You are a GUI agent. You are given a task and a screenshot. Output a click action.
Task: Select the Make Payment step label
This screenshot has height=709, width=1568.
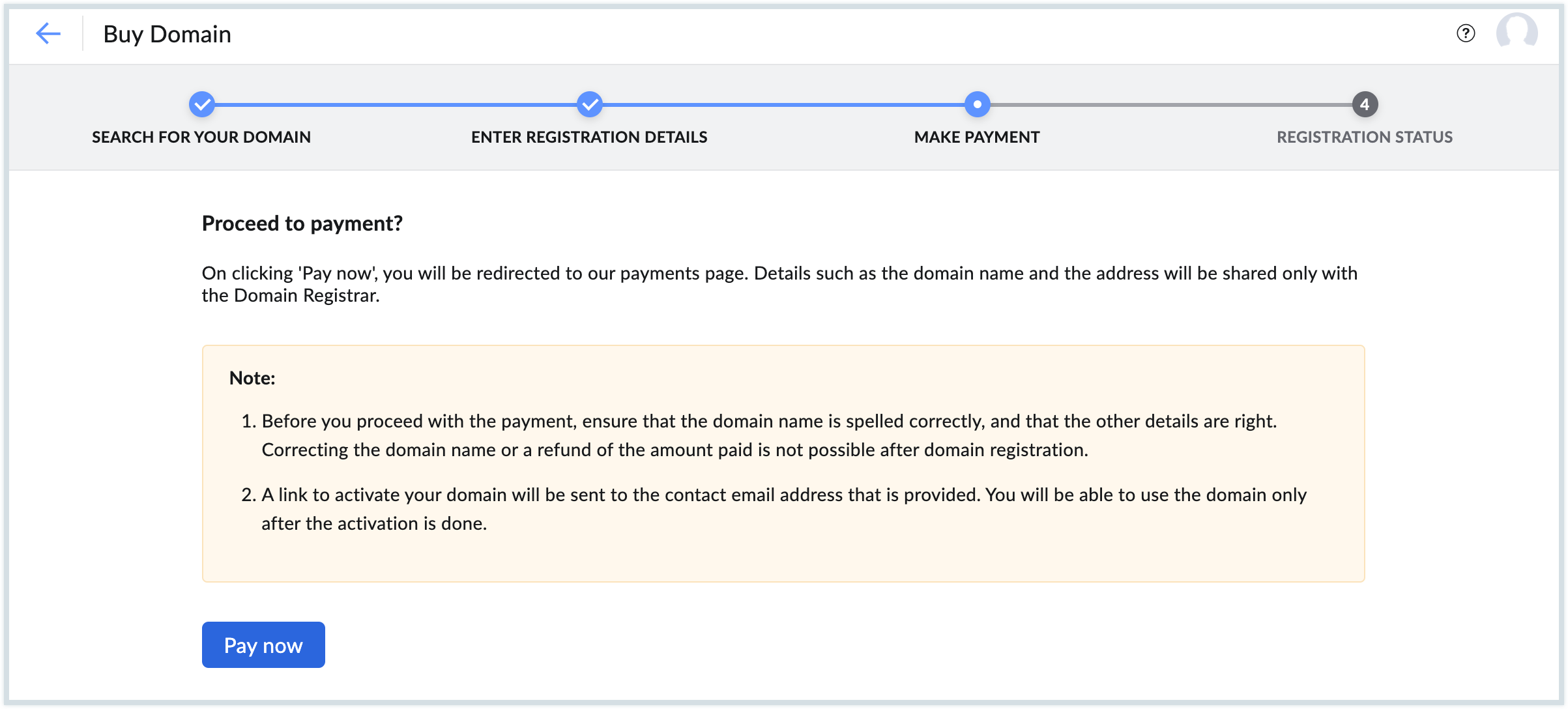pyautogui.click(x=977, y=137)
